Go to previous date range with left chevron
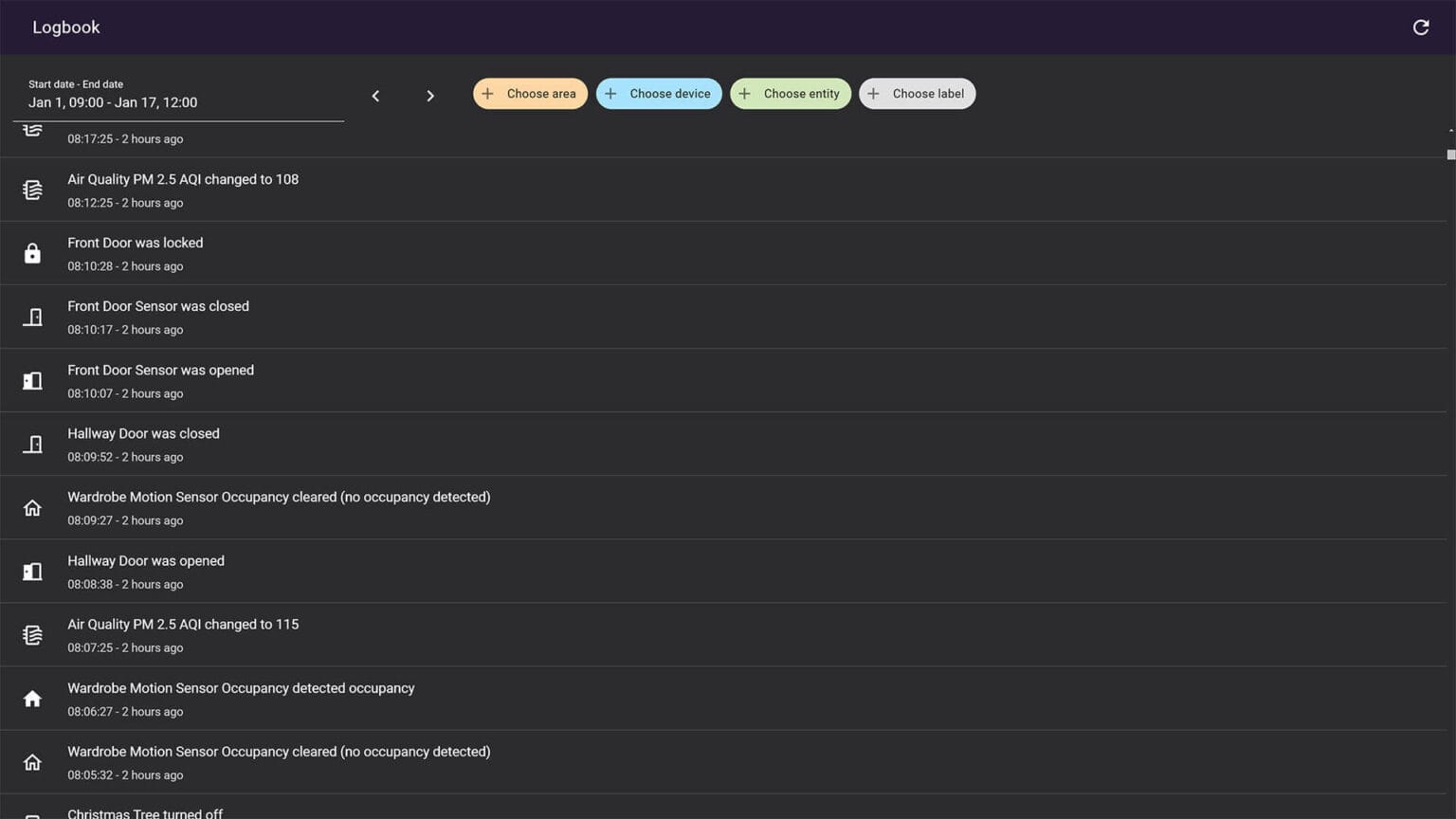This screenshot has width=1456, height=819. (375, 96)
